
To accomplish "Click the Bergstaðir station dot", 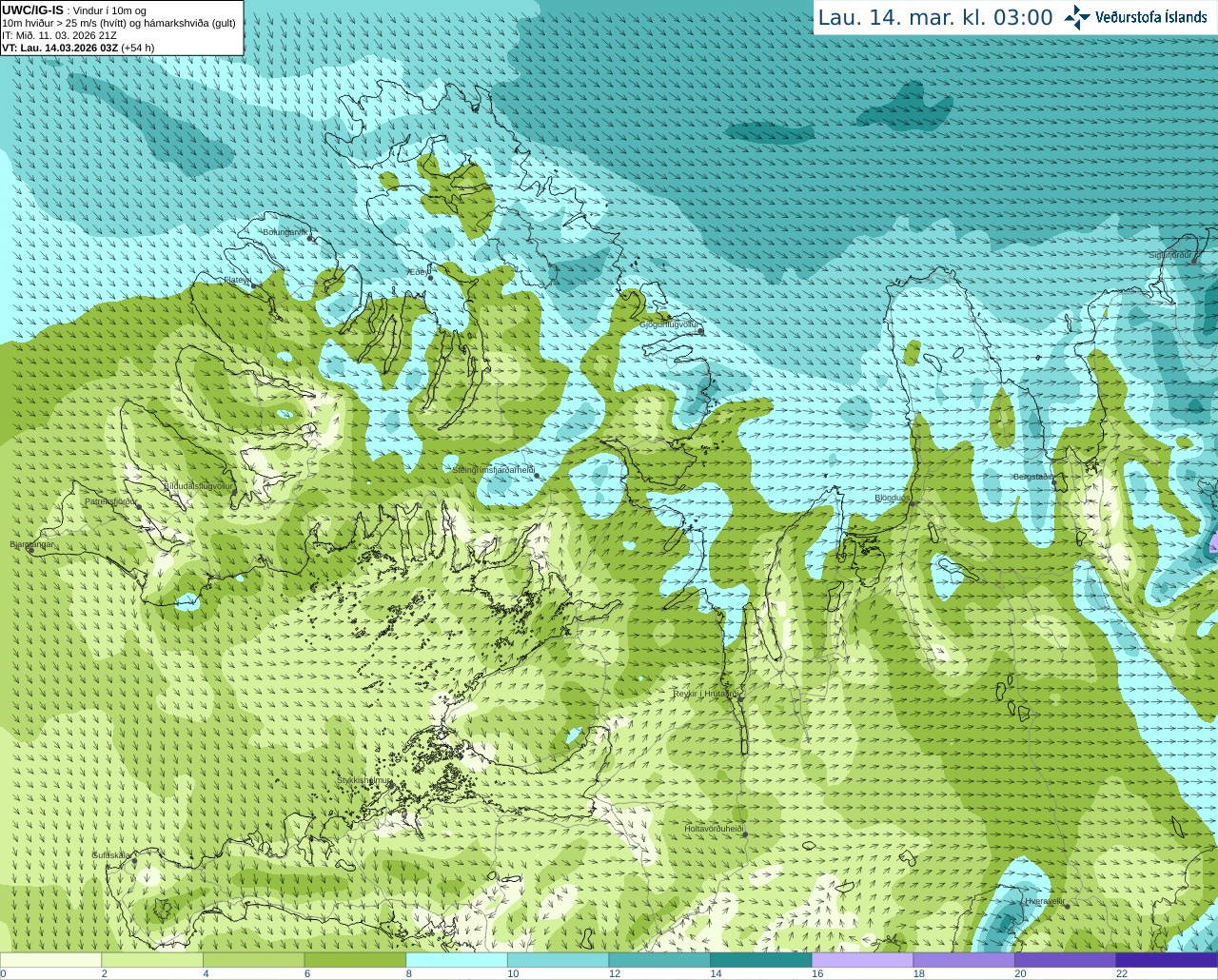I will point(1056,481).
